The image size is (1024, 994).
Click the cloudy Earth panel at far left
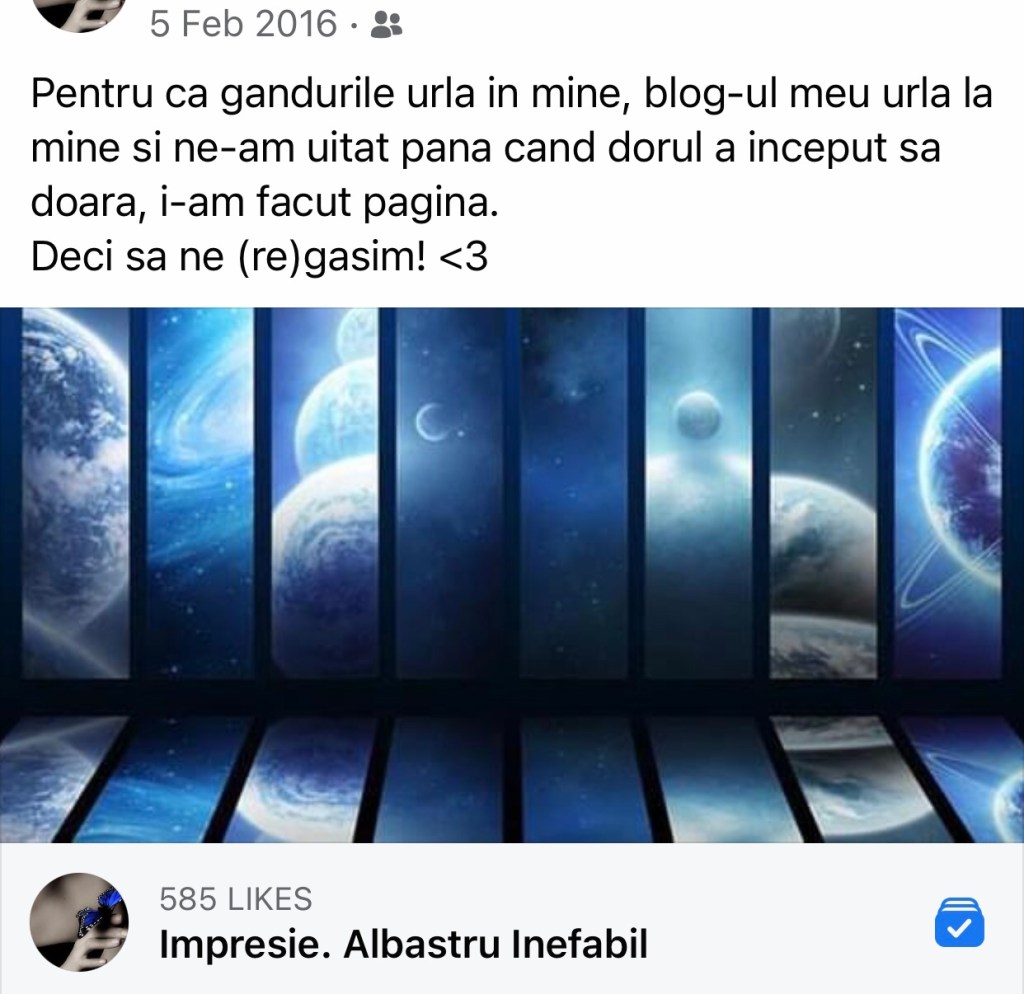76,493
